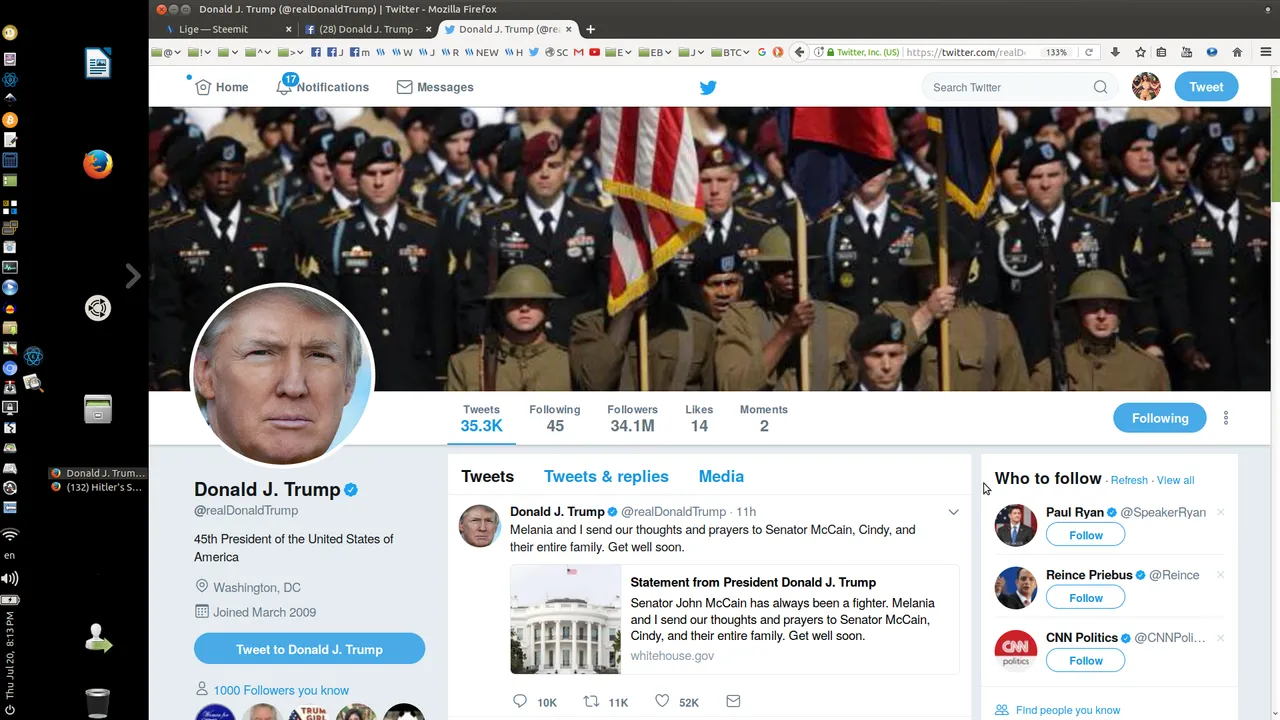Expand the side panel arrow on the desktop
The image size is (1280, 720).
pyautogui.click(x=133, y=276)
